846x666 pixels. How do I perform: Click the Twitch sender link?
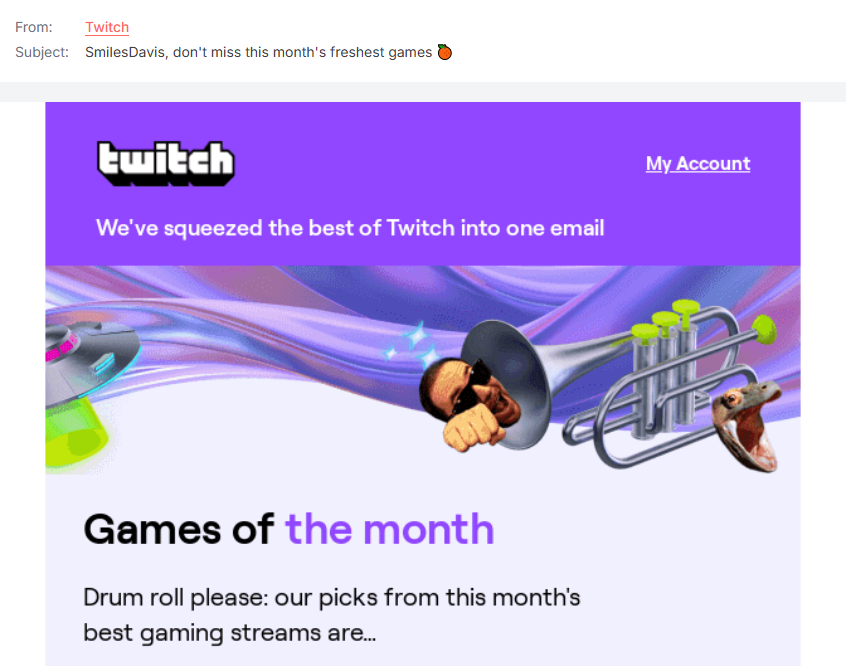(x=107, y=28)
